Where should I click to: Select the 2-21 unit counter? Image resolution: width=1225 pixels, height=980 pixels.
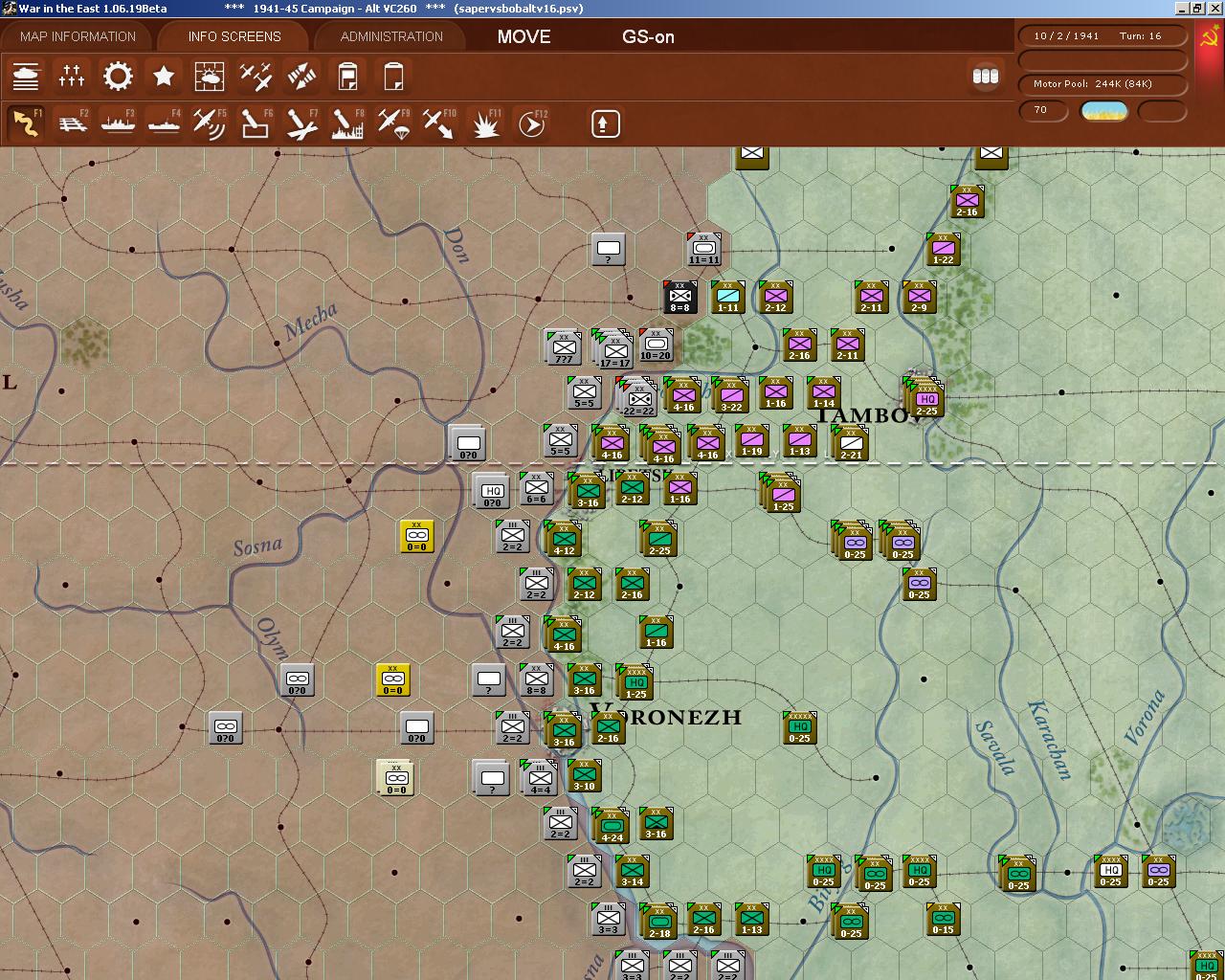[x=851, y=443]
